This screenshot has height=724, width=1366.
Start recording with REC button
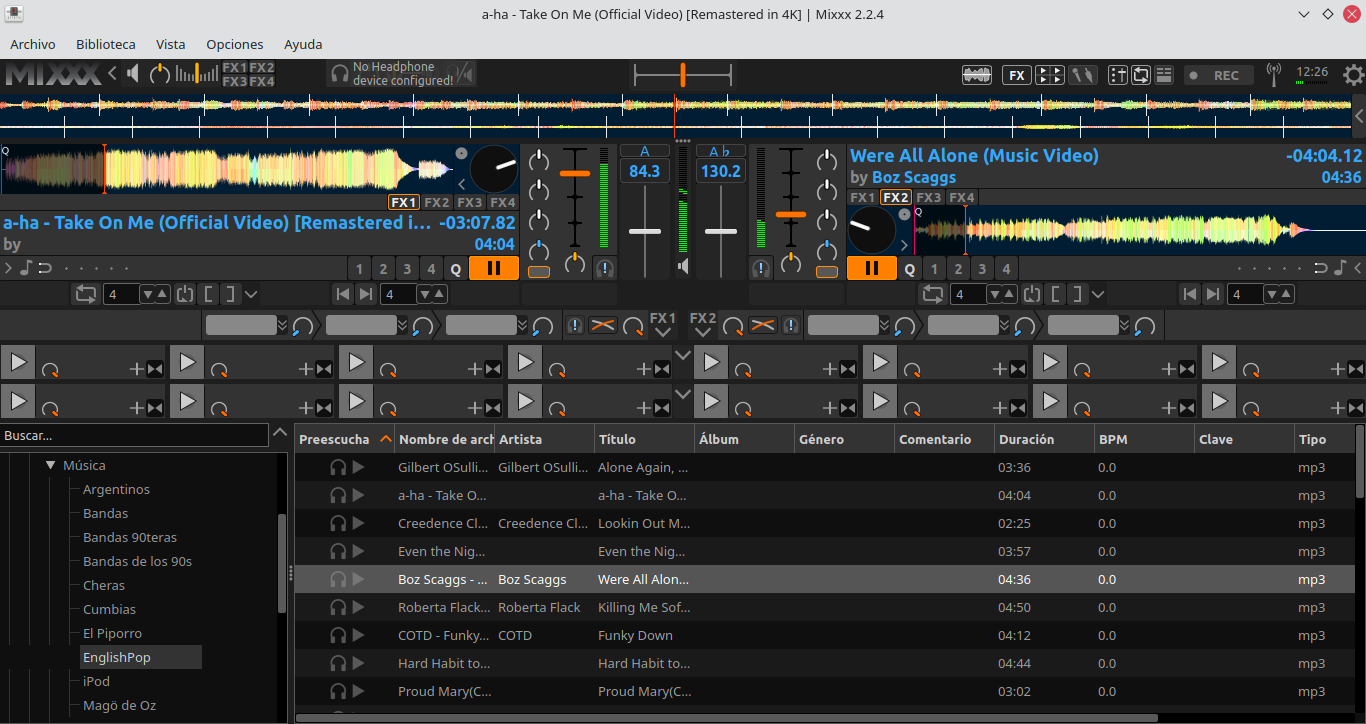click(x=1216, y=75)
